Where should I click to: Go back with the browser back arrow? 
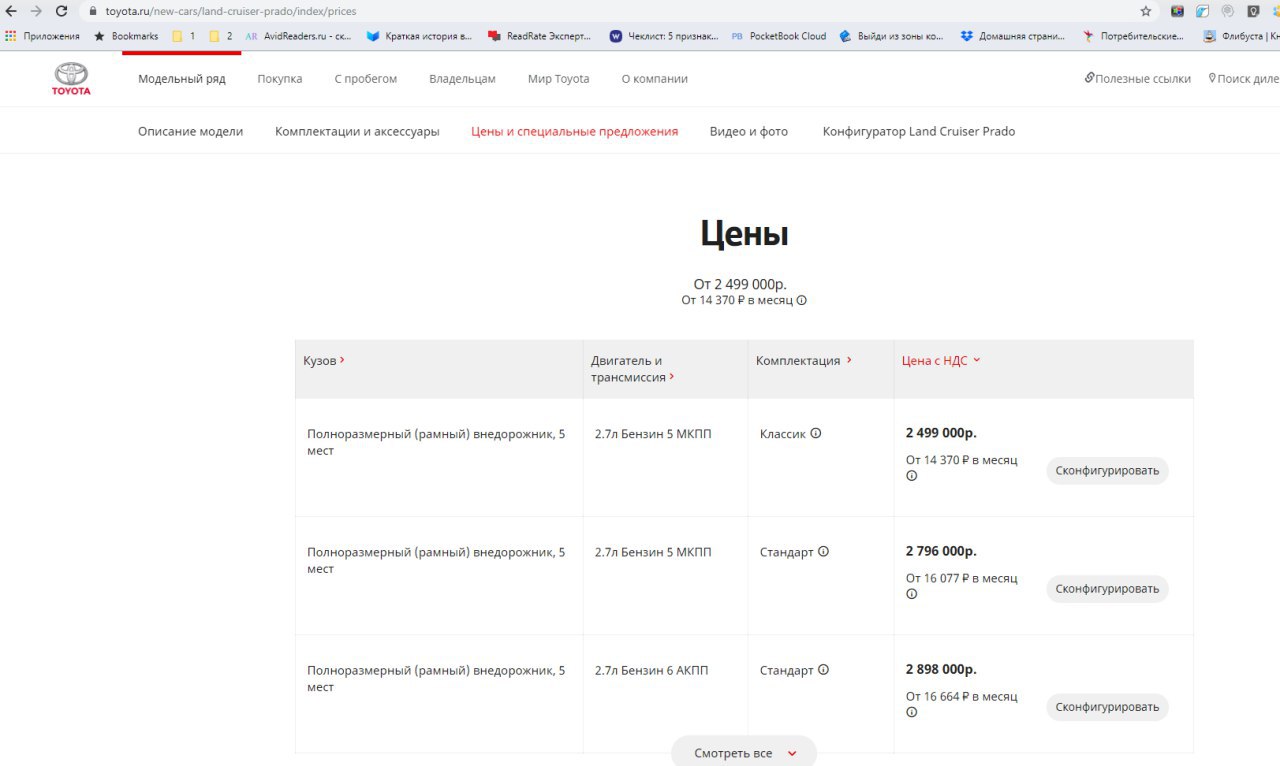(11, 11)
